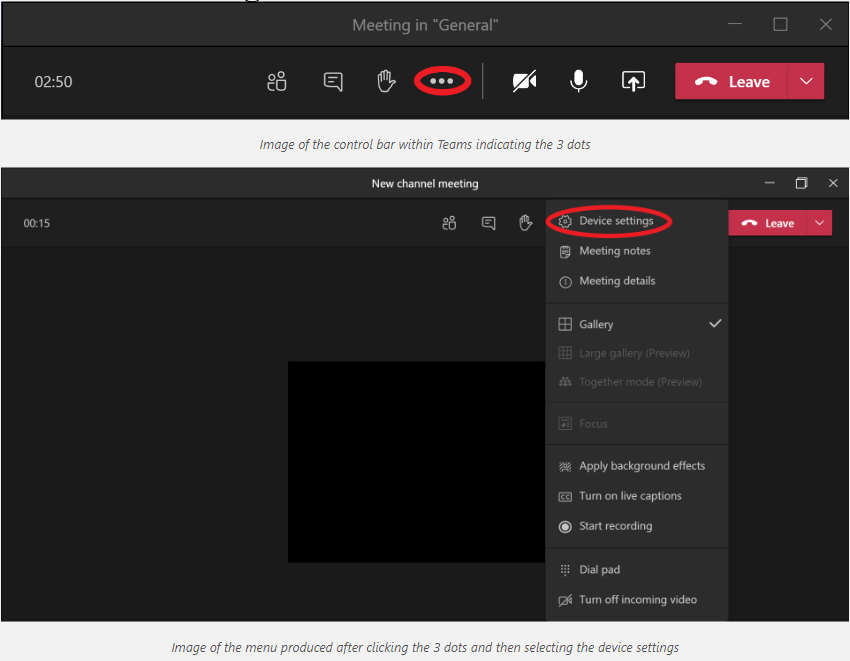
Task: Click the Meeting in "General" title text
Action: [x=425, y=25]
